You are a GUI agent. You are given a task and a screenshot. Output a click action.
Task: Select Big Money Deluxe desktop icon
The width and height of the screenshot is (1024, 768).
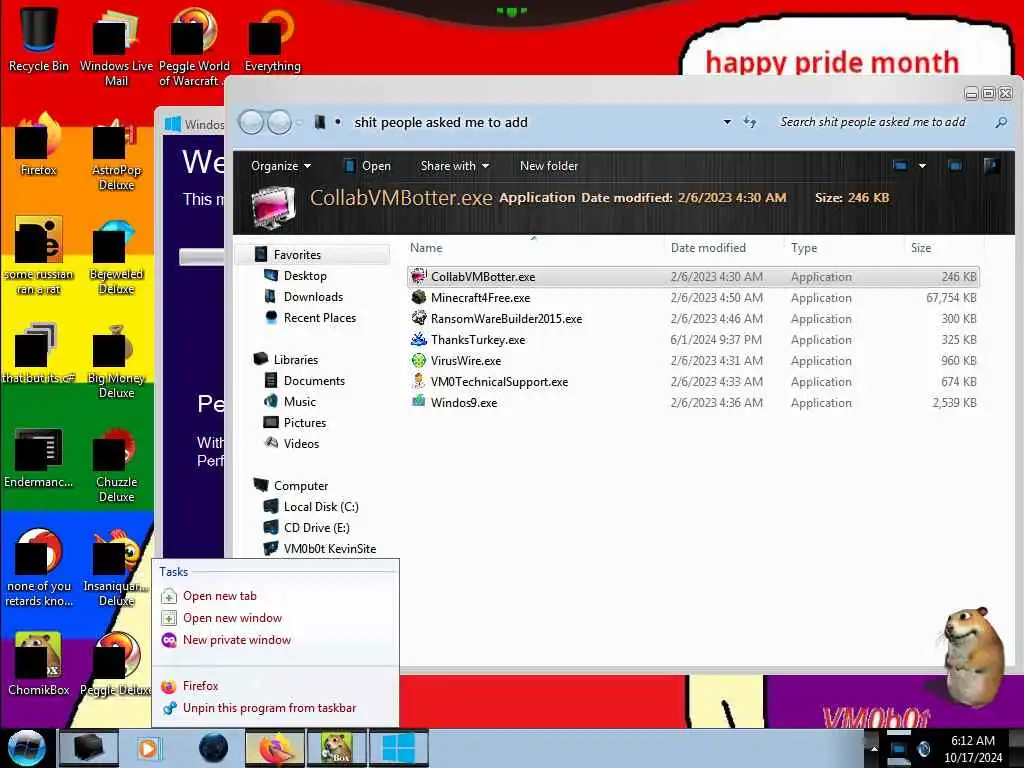pyautogui.click(x=116, y=362)
